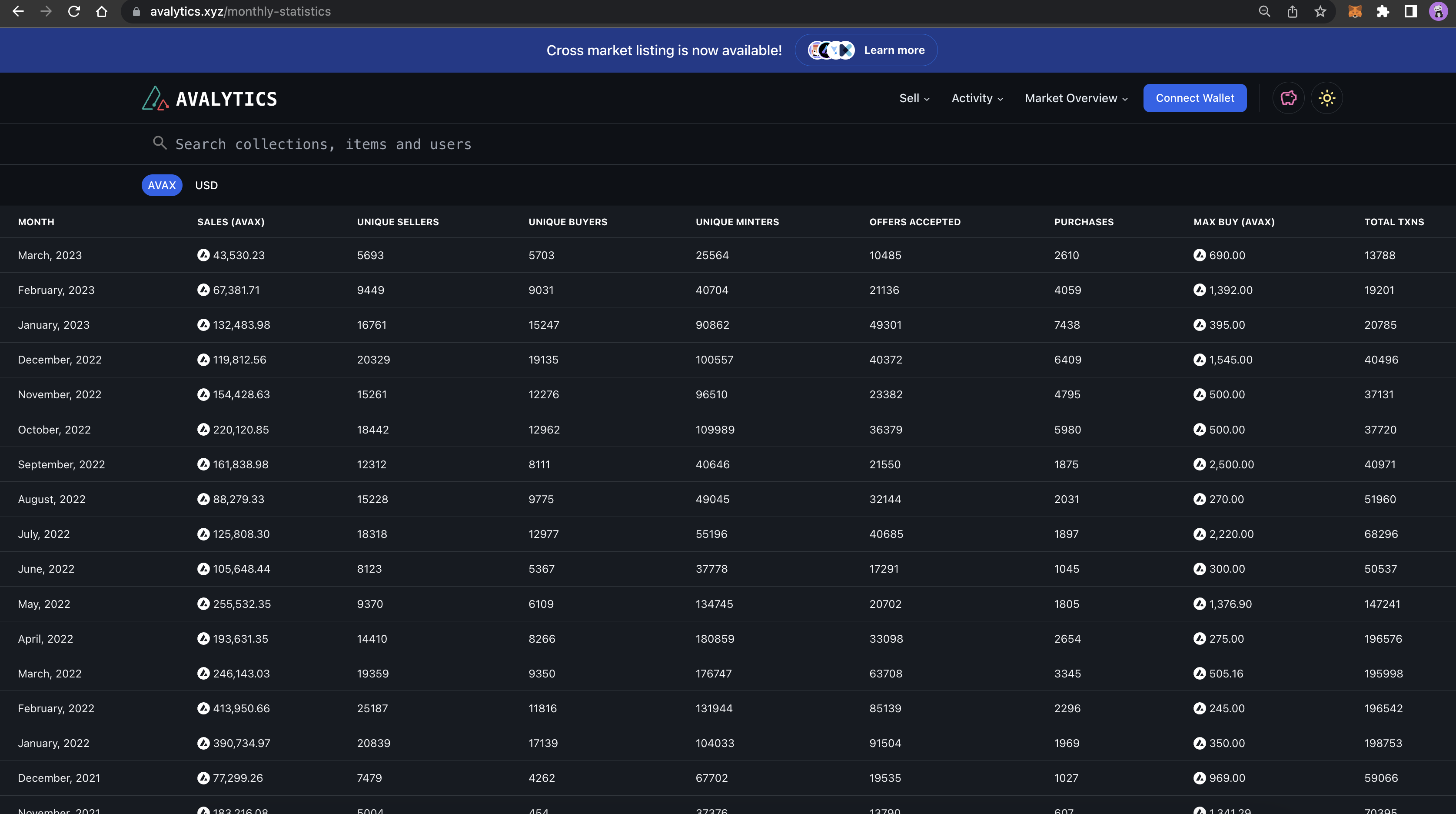Expand Market Overview menu
Image resolution: width=1456 pixels, height=814 pixels.
(1076, 98)
